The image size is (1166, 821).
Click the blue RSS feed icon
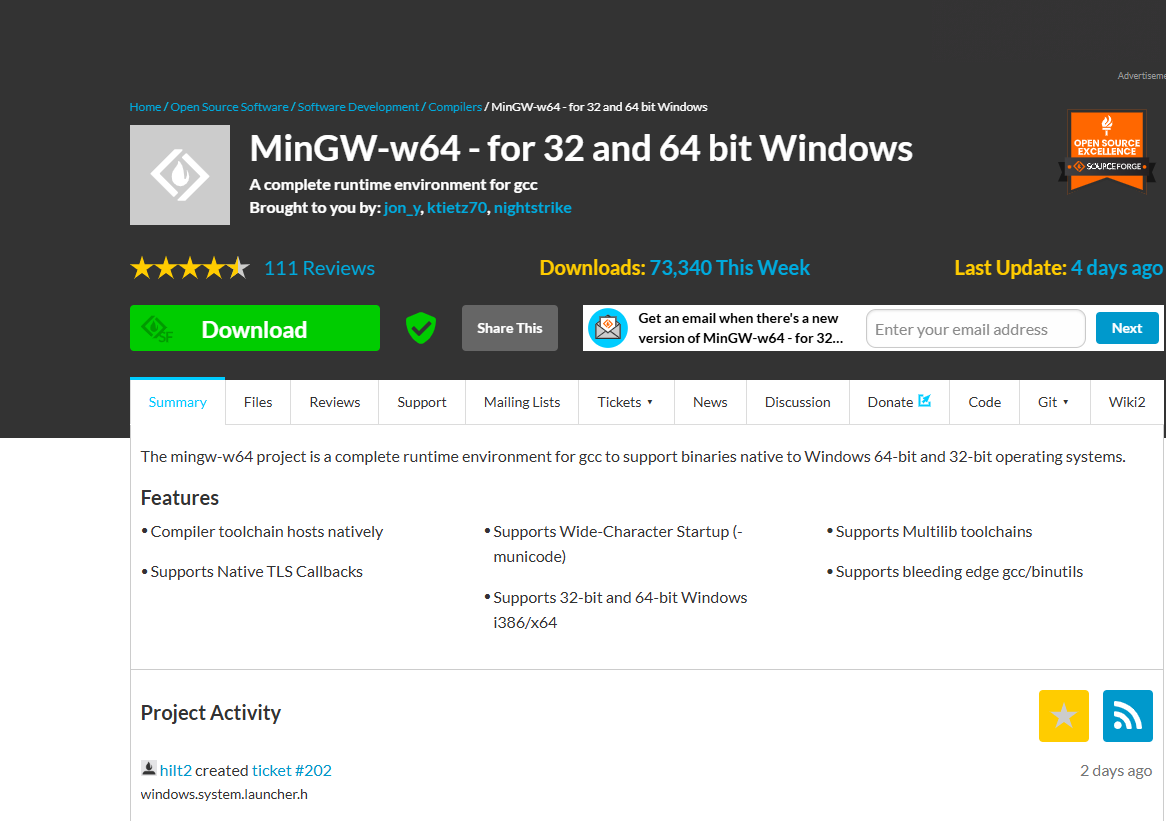(1127, 716)
